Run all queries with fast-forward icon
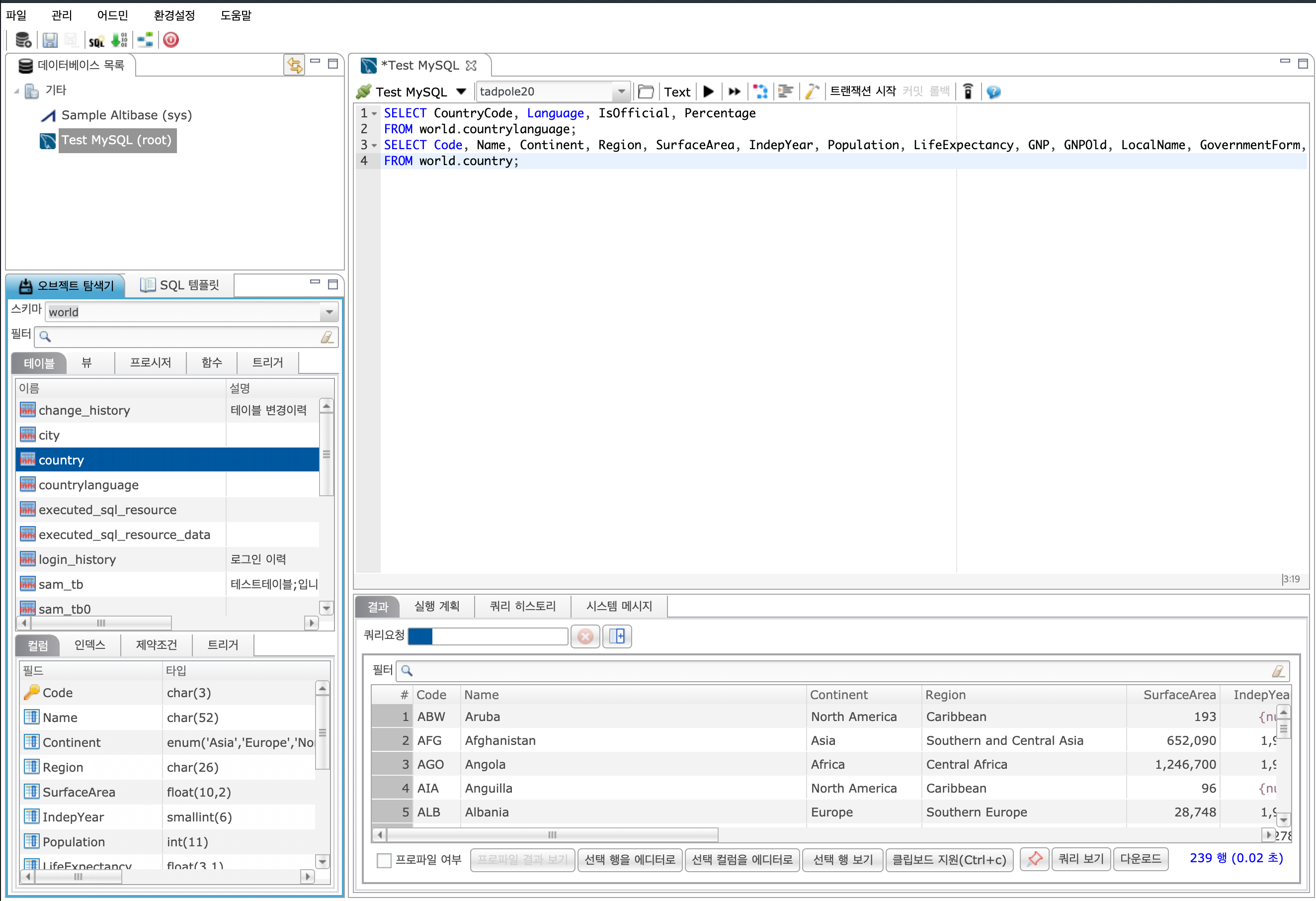The image size is (1316, 901). point(735,91)
